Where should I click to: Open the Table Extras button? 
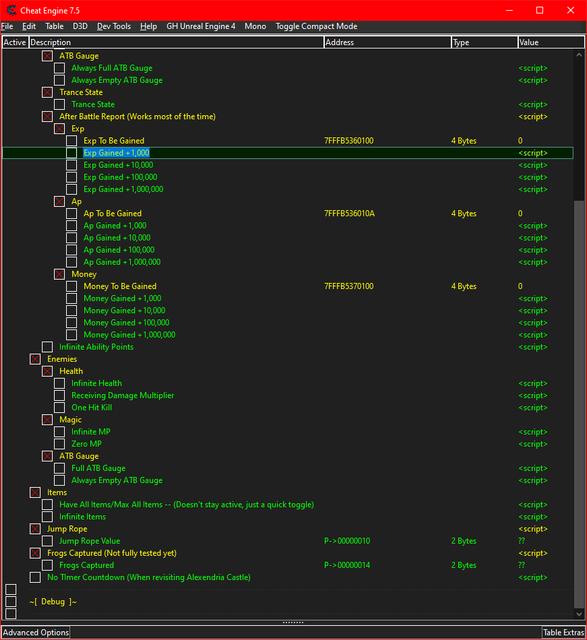pos(564,633)
